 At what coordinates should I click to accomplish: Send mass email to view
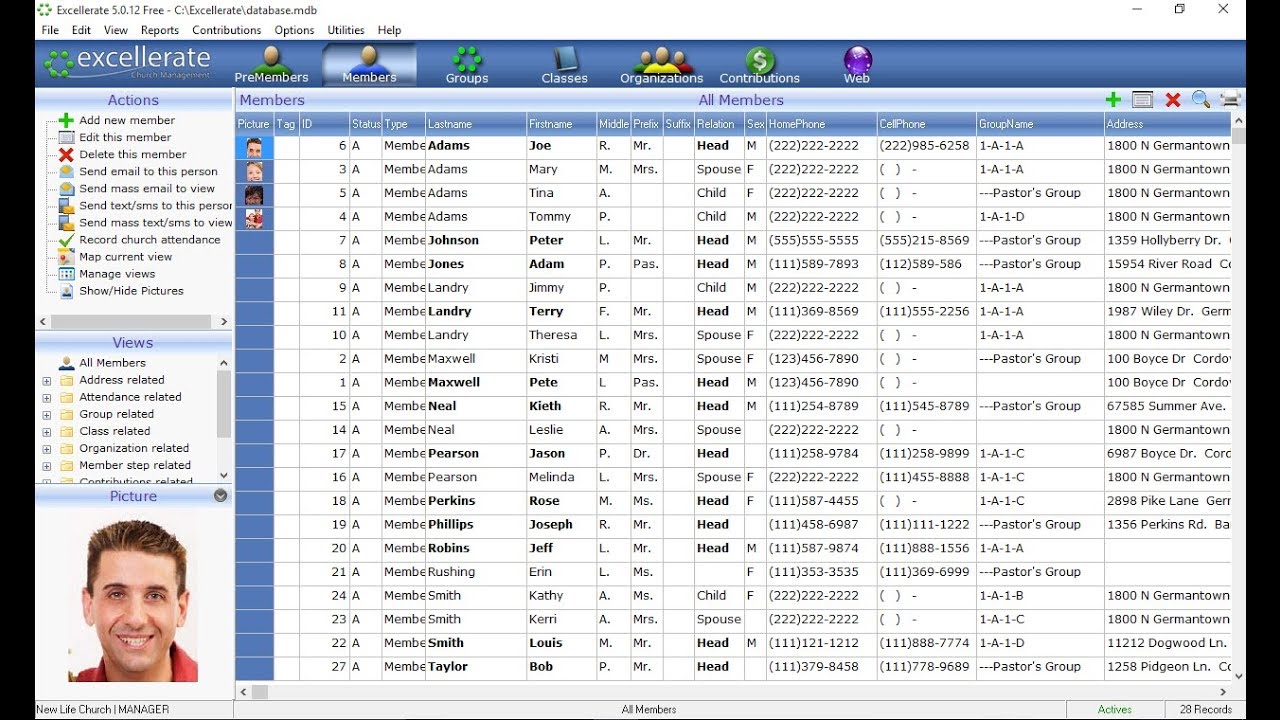pyautogui.click(x=137, y=188)
